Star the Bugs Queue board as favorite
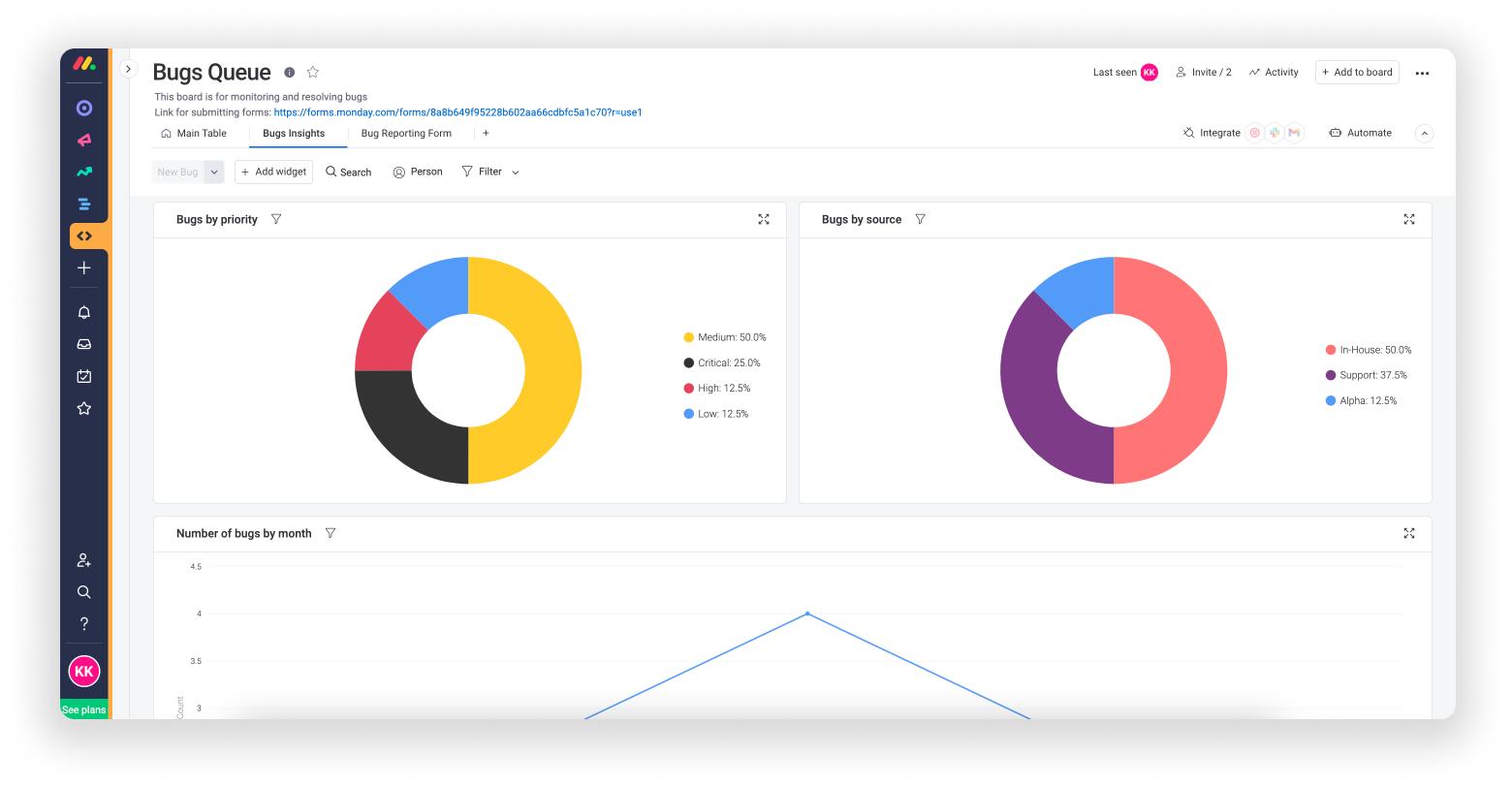The image size is (1512, 787). click(313, 73)
